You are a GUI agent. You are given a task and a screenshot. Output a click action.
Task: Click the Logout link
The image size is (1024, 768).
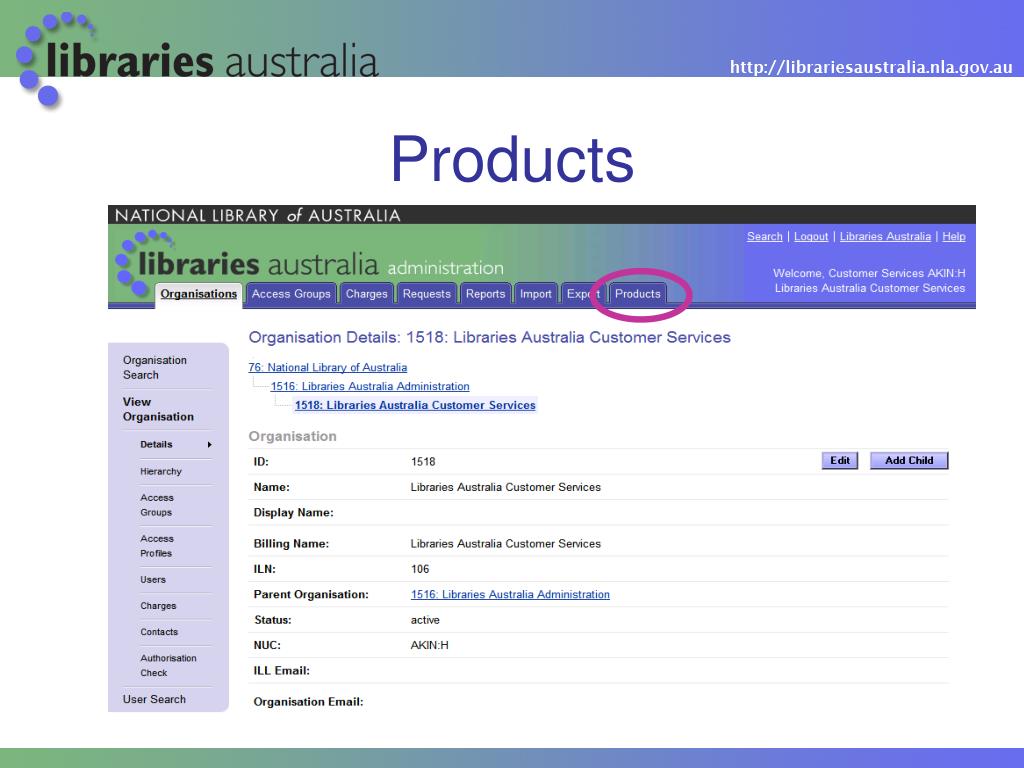click(811, 236)
